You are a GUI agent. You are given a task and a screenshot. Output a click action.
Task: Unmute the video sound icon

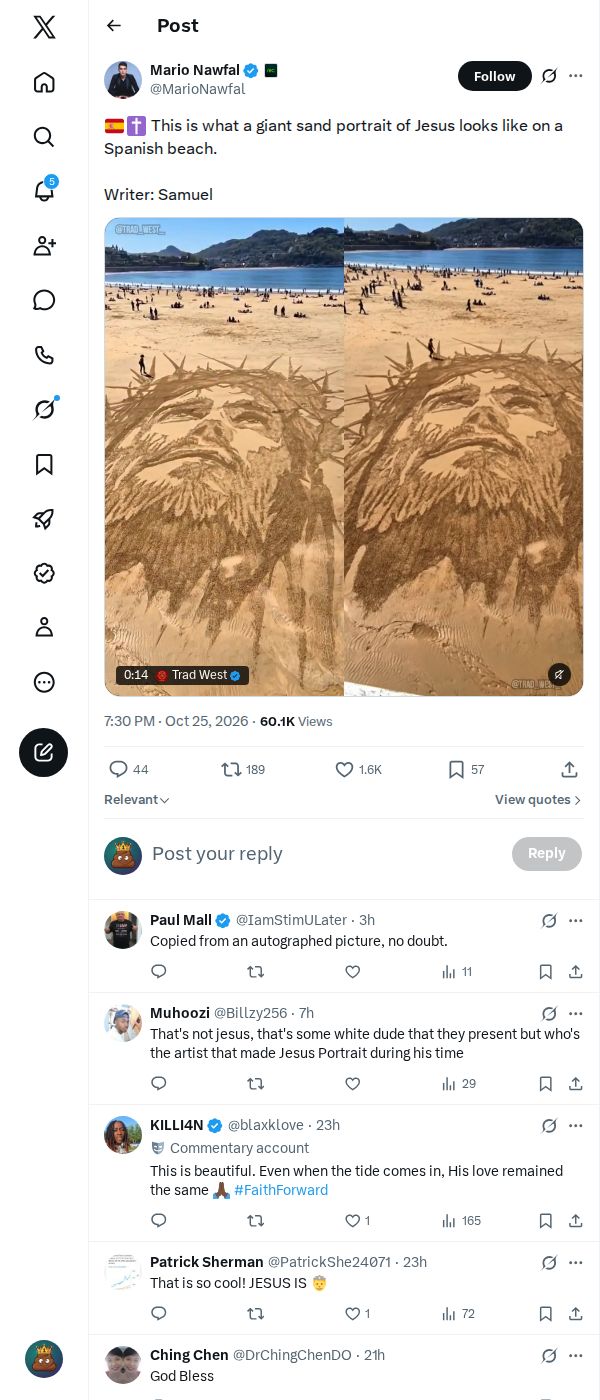pos(560,675)
